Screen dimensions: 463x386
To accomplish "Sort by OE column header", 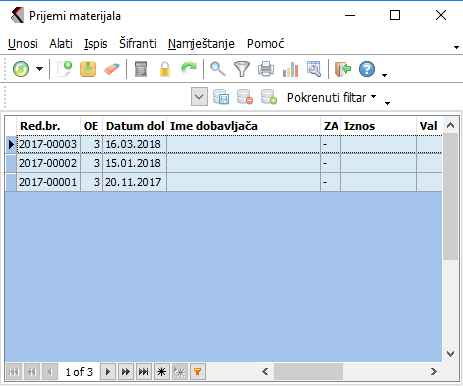I will [x=91, y=126].
